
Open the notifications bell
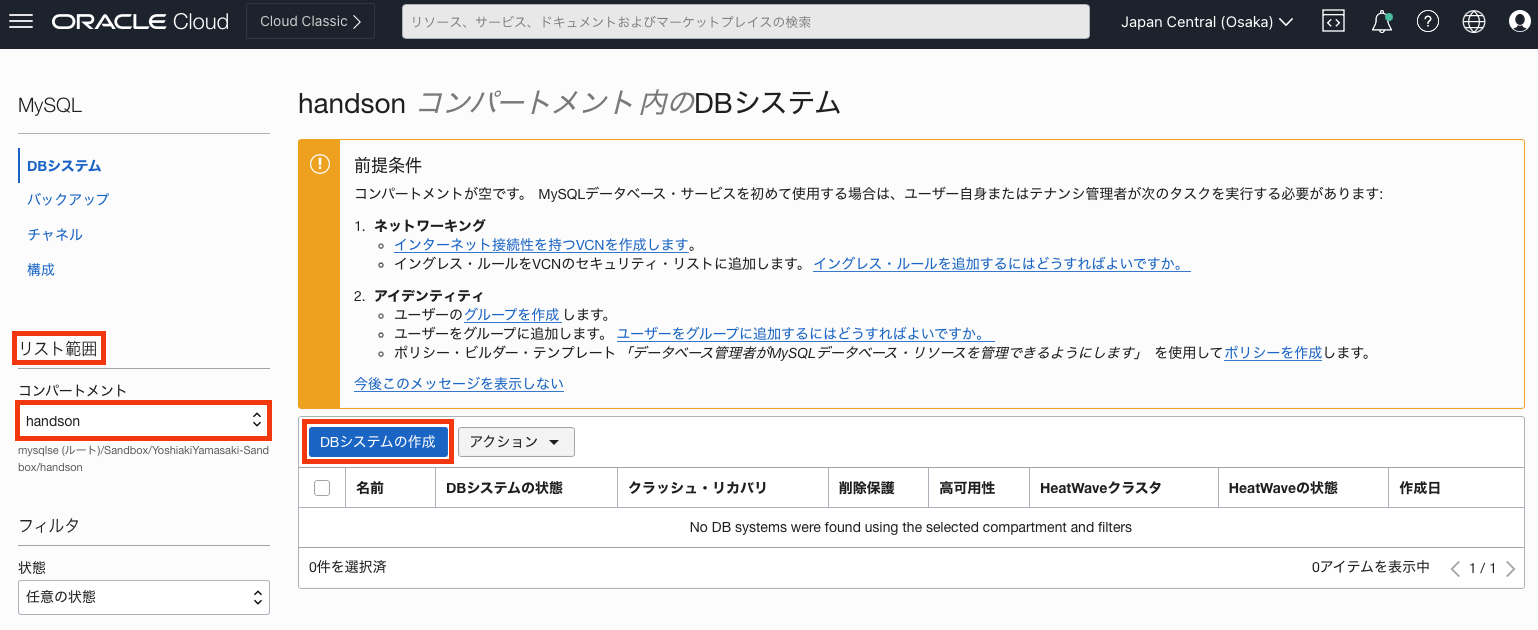pyautogui.click(x=1382, y=22)
